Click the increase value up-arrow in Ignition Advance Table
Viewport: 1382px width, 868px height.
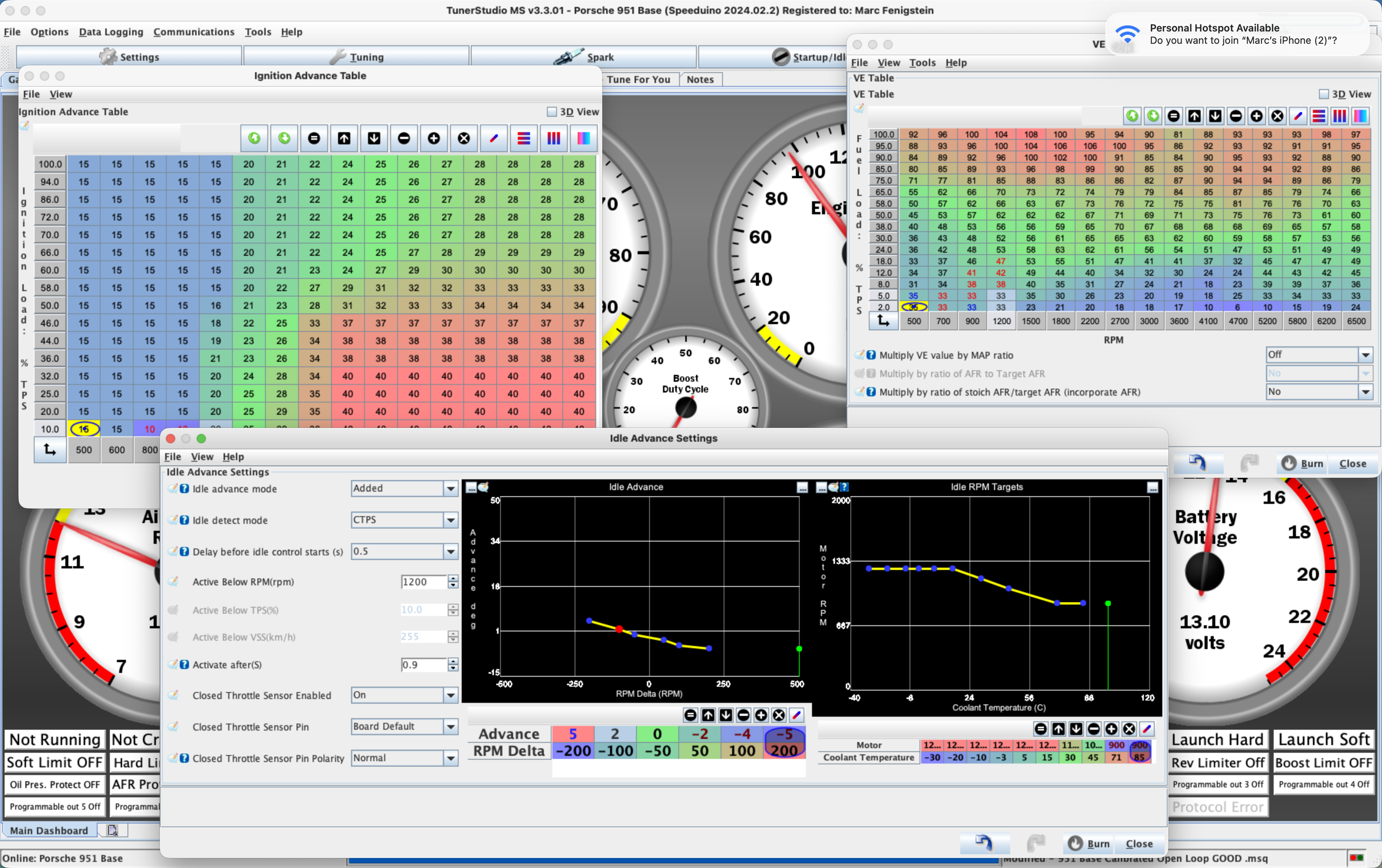click(344, 138)
